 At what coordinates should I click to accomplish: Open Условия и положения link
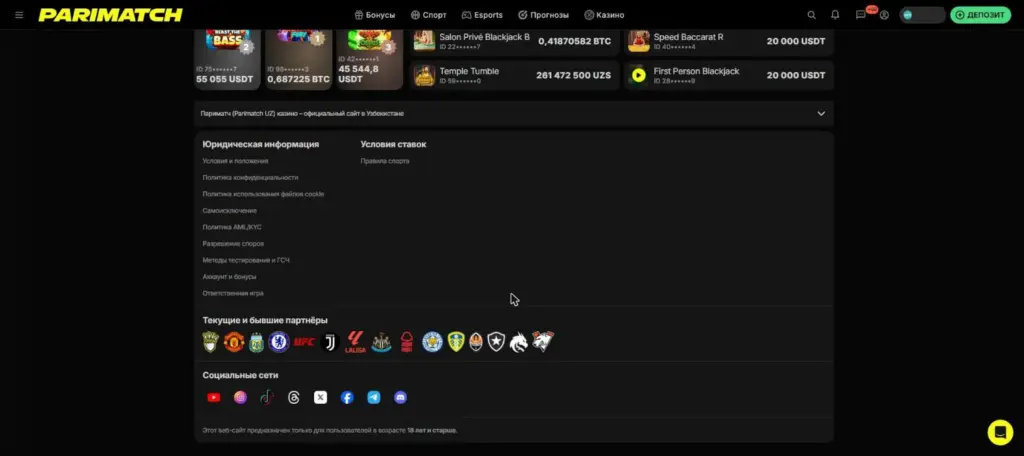click(x=235, y=161)
